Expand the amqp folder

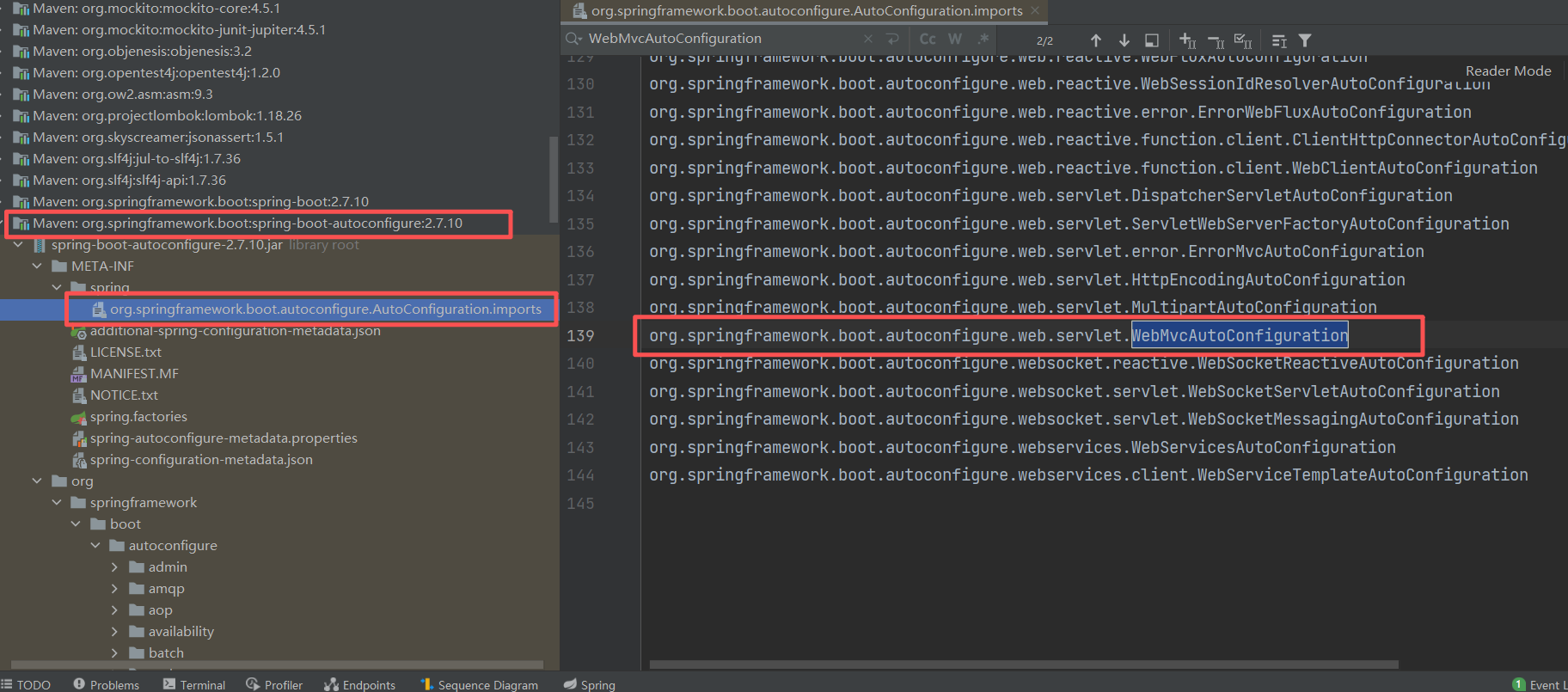click(115, 589)
